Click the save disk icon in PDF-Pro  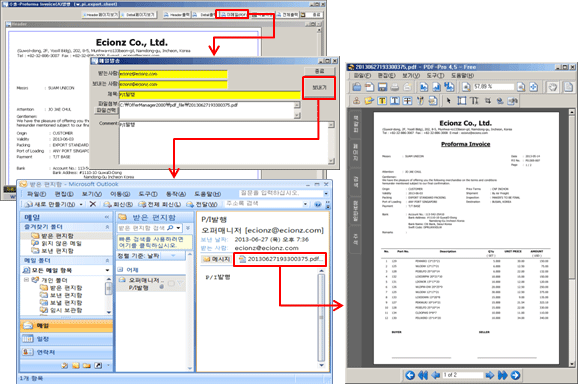point(382,87)
